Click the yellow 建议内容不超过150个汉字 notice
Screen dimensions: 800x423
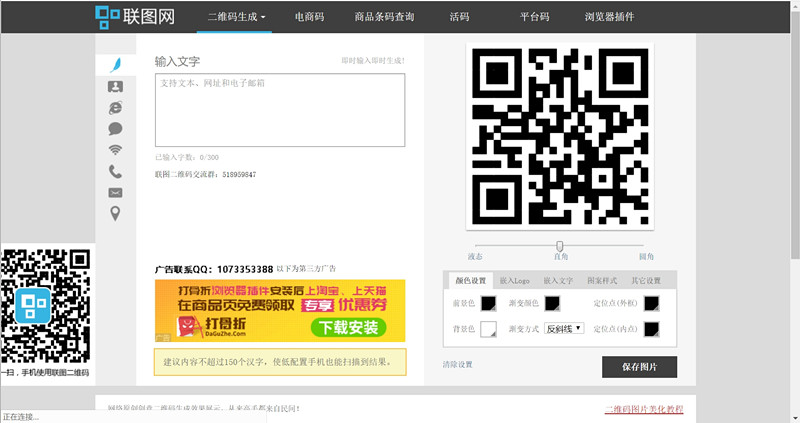click(x=280, y=362)
